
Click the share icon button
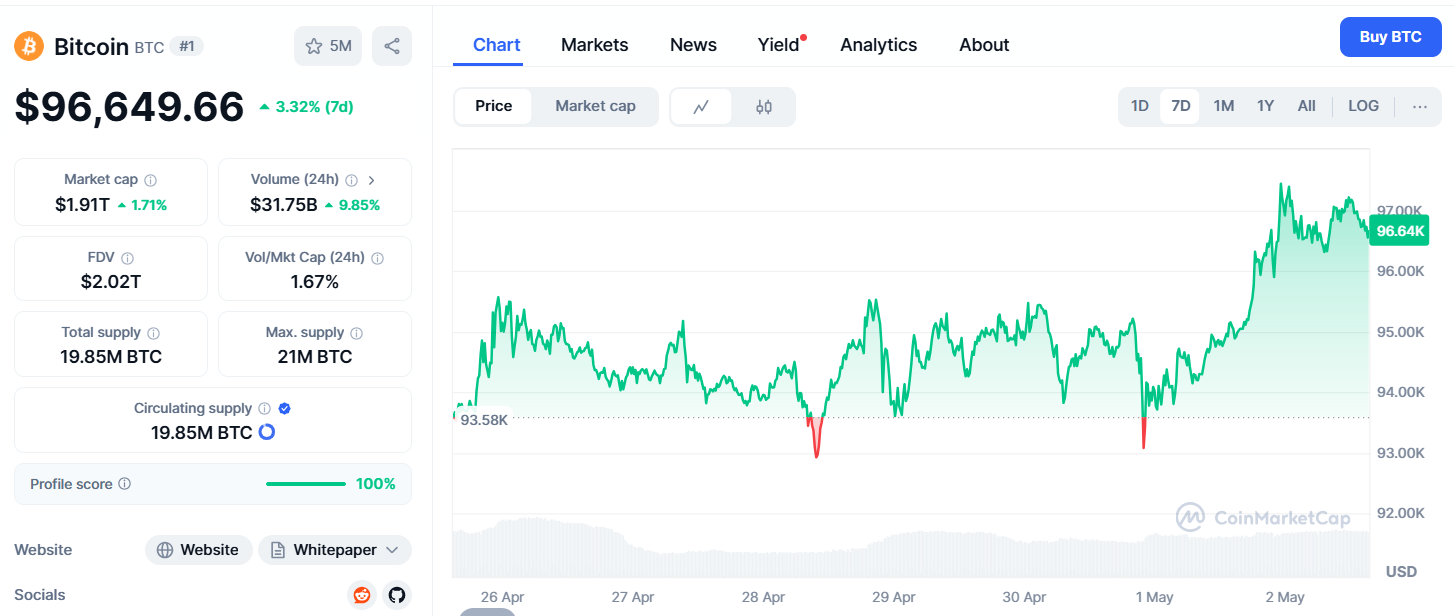[392, 46]
